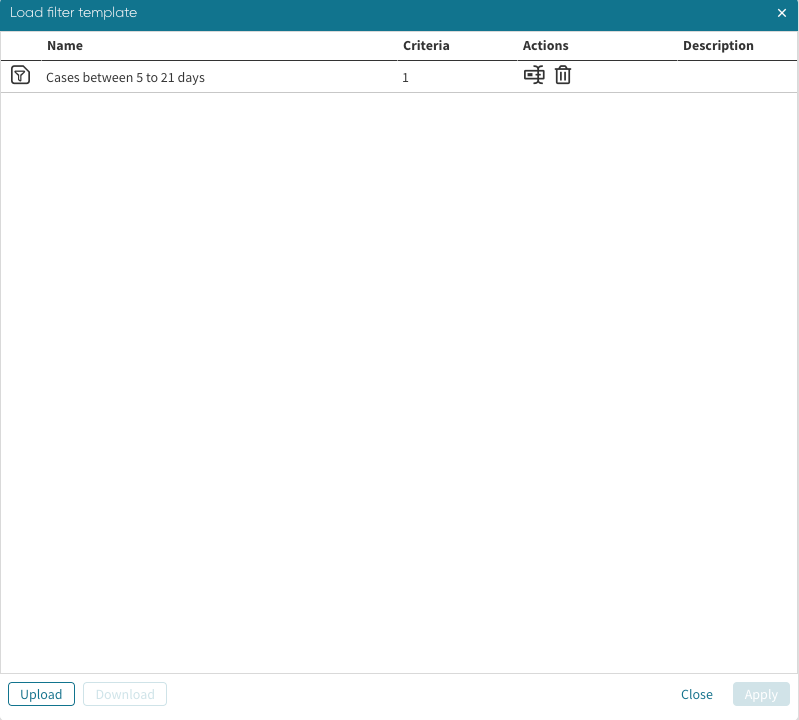Apply the selected filter template
Image resolution: width=799 pixels, height=720 pixels.
(760, 694)
